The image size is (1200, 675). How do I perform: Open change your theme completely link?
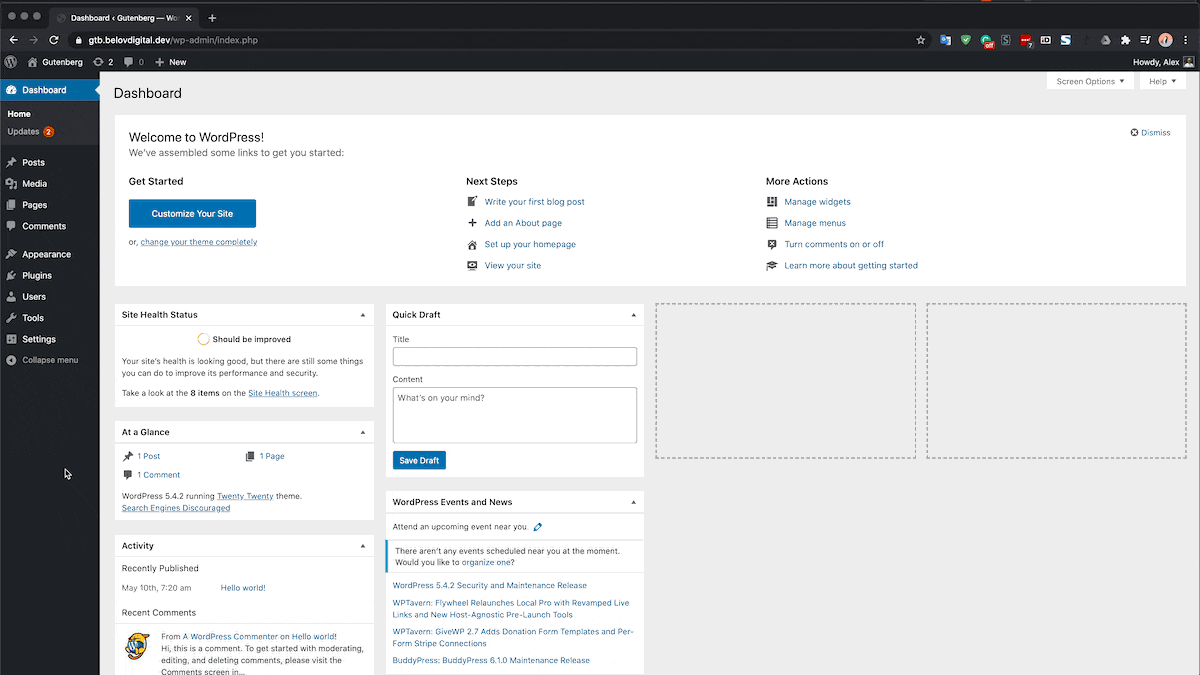click(199, 242)
